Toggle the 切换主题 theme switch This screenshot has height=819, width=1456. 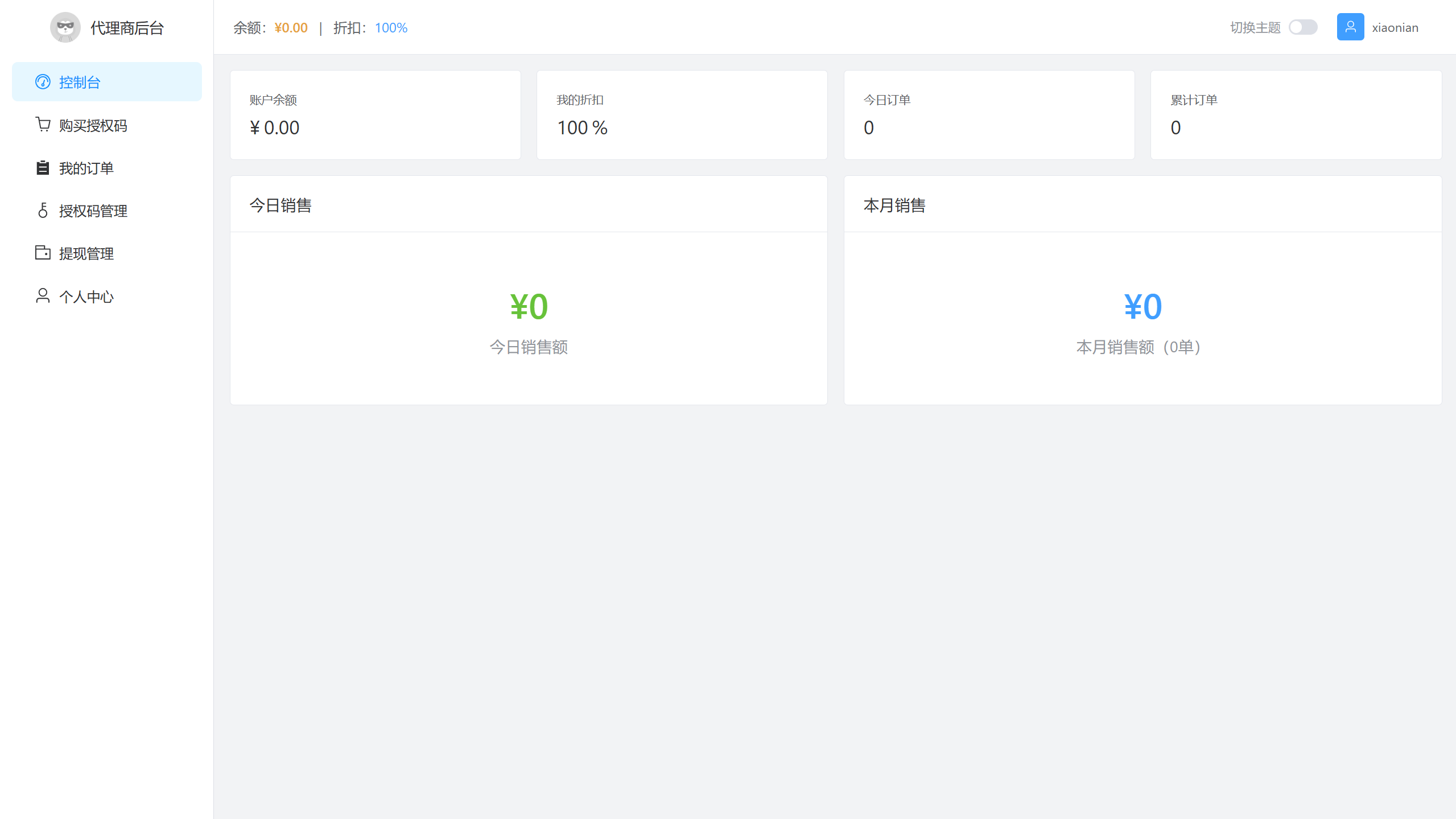click(1302, 27)
